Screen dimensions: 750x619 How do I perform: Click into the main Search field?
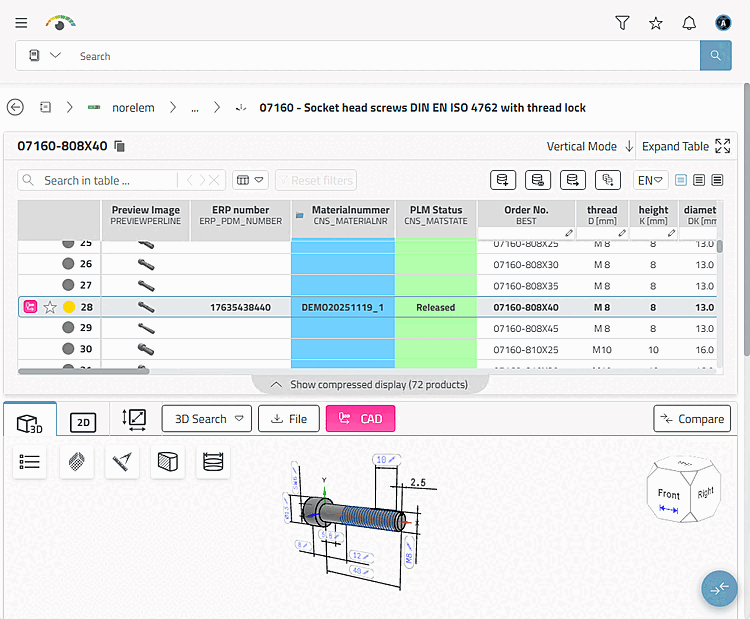[385, 56]
